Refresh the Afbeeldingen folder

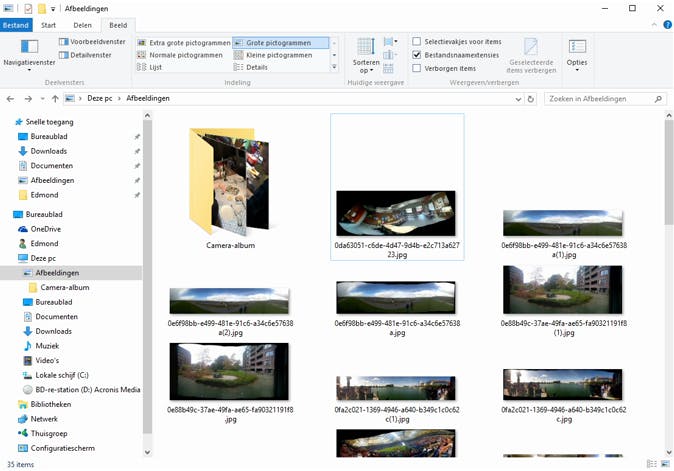pyautogui.click(x=531, y=99)
